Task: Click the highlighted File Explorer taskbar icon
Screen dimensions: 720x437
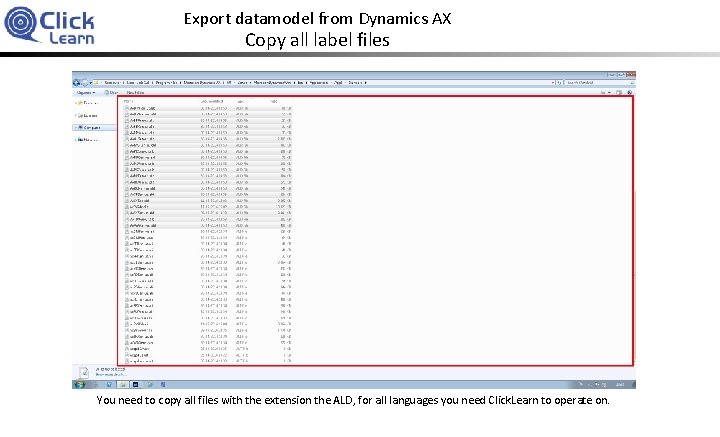Action: coord(123,385)
